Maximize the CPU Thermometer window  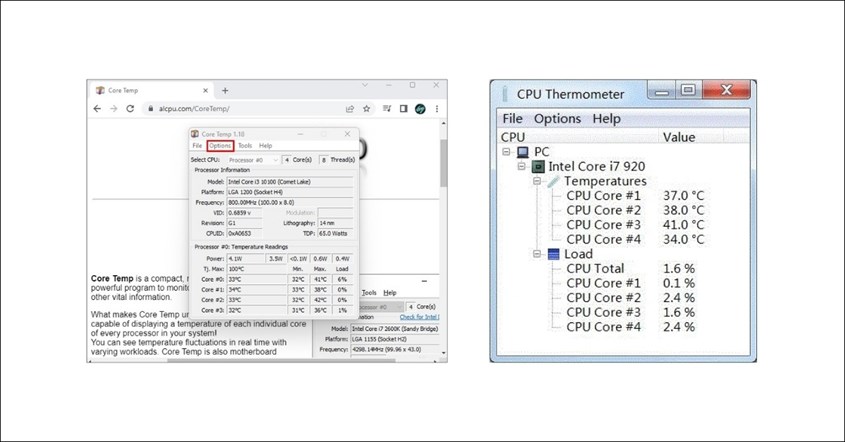click(688, 91)
